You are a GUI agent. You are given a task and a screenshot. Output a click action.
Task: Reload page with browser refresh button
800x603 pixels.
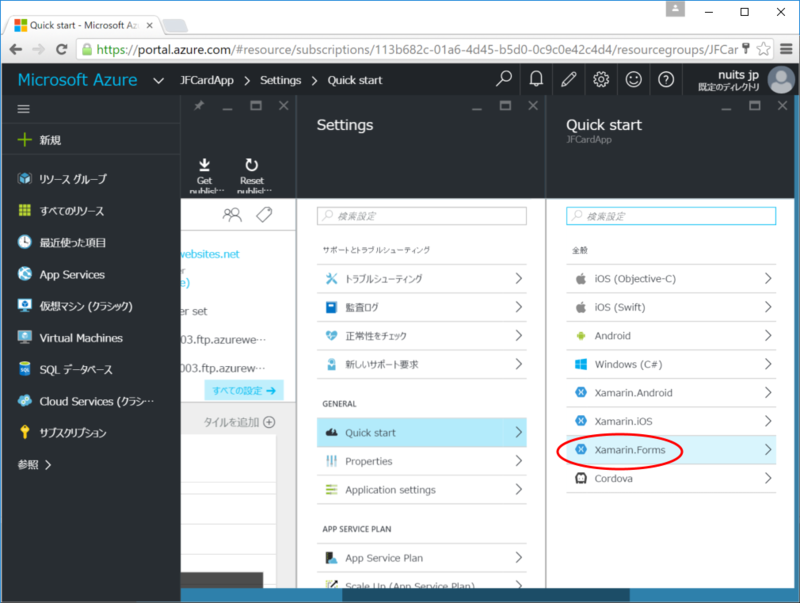[62, 49]
